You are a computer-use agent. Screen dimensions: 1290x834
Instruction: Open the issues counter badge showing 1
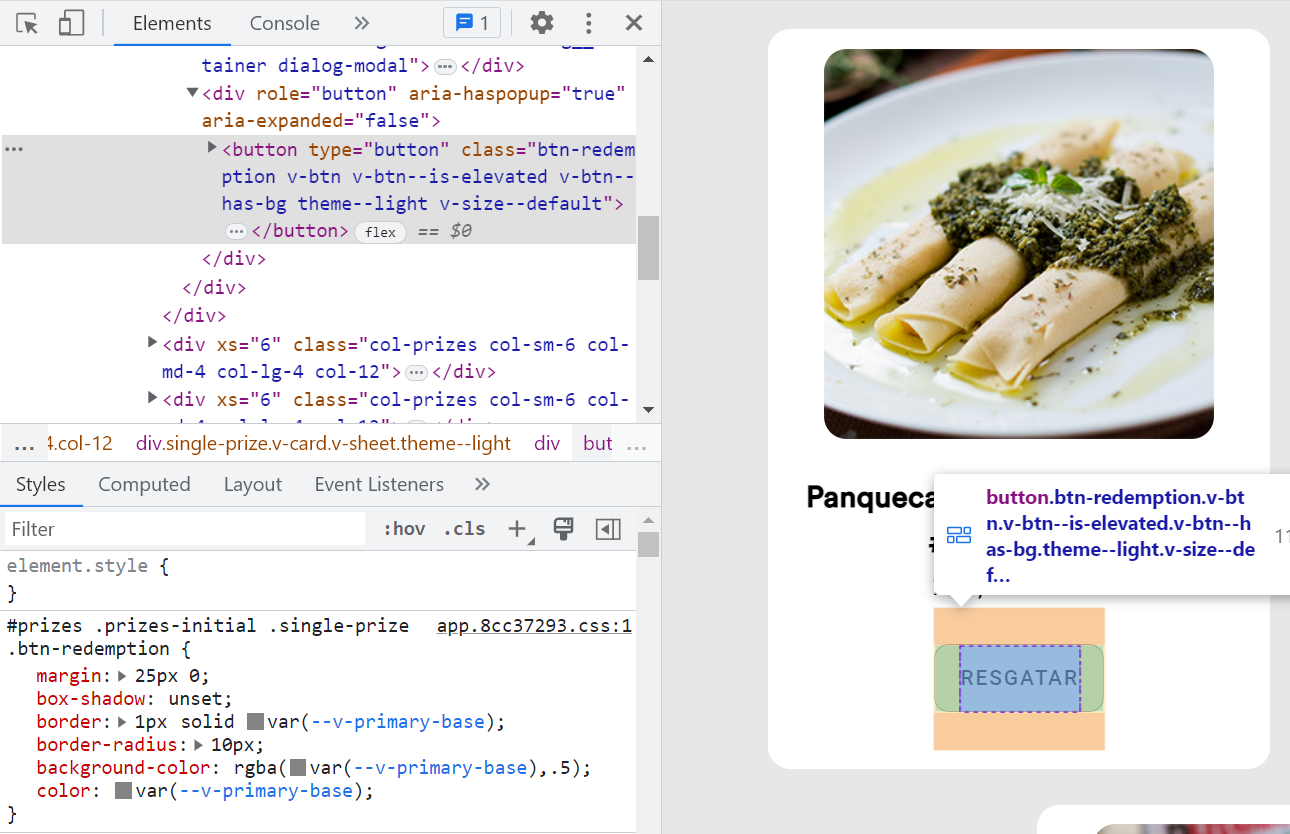[x=471, y=22]
